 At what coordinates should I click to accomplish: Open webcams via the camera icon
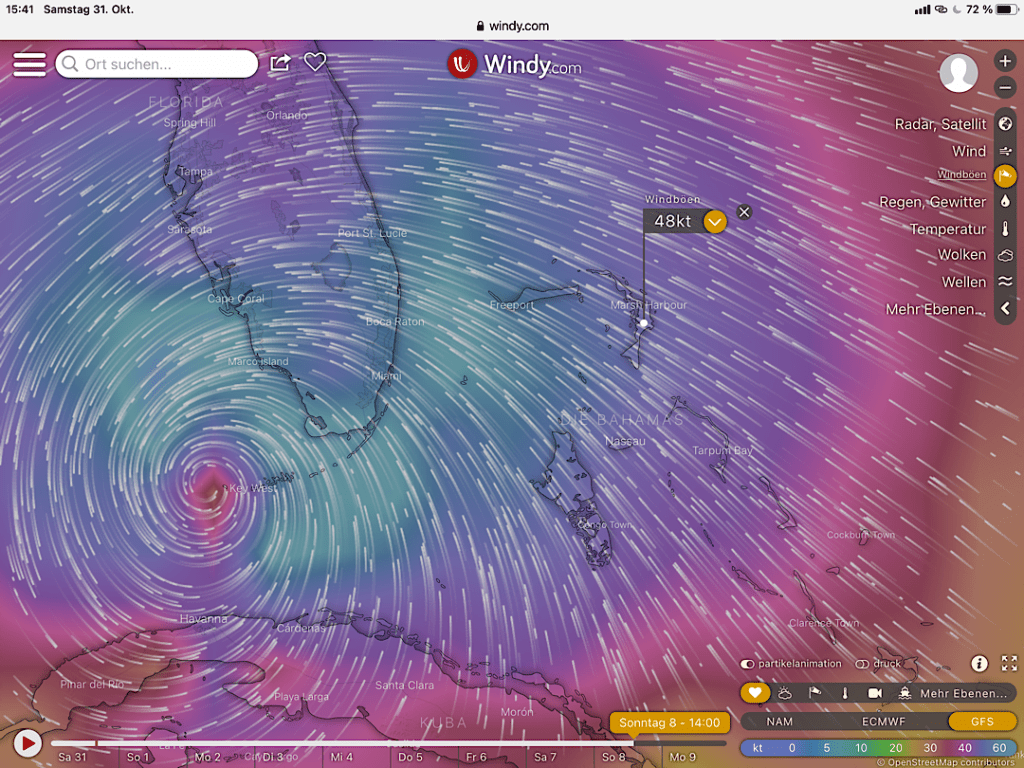[x=875, y=693]
